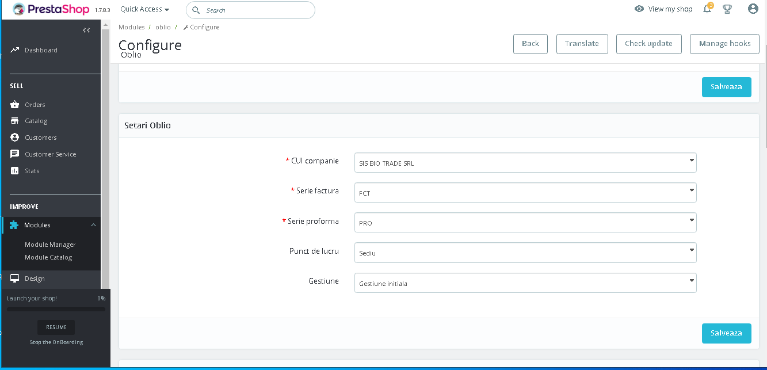Click the Catalog store icon

click(x=15, y=121)
